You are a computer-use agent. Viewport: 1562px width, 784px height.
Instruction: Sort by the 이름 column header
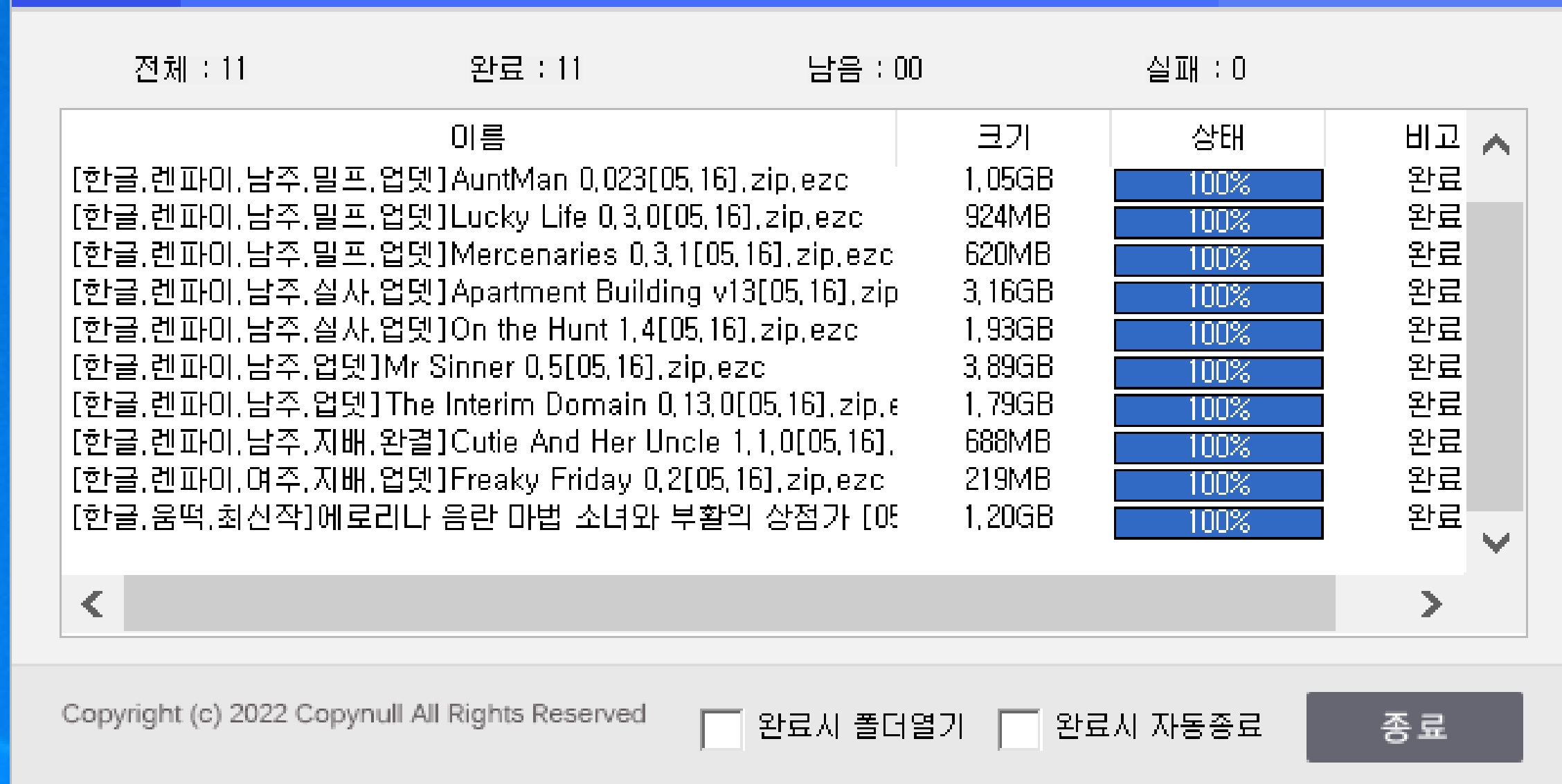(x=478, y=137)
